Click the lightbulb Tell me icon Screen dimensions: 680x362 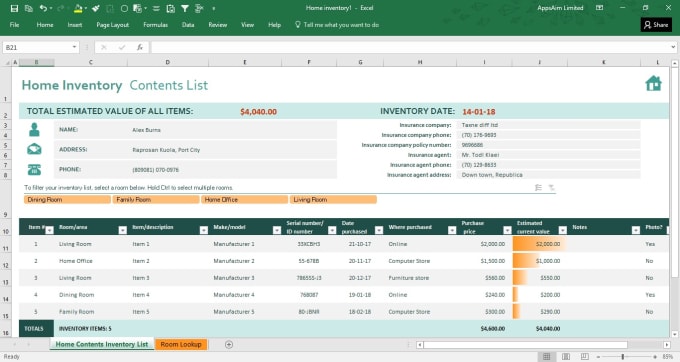click(298, 25)
